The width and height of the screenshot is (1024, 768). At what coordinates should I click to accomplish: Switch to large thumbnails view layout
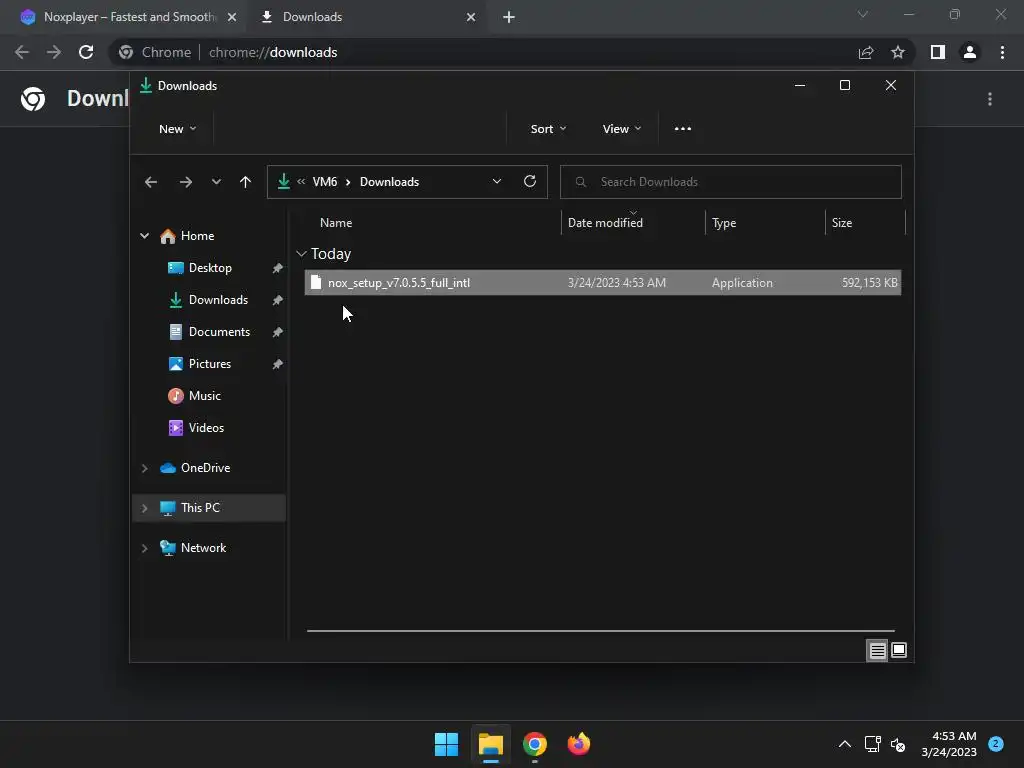coord(899,650)
